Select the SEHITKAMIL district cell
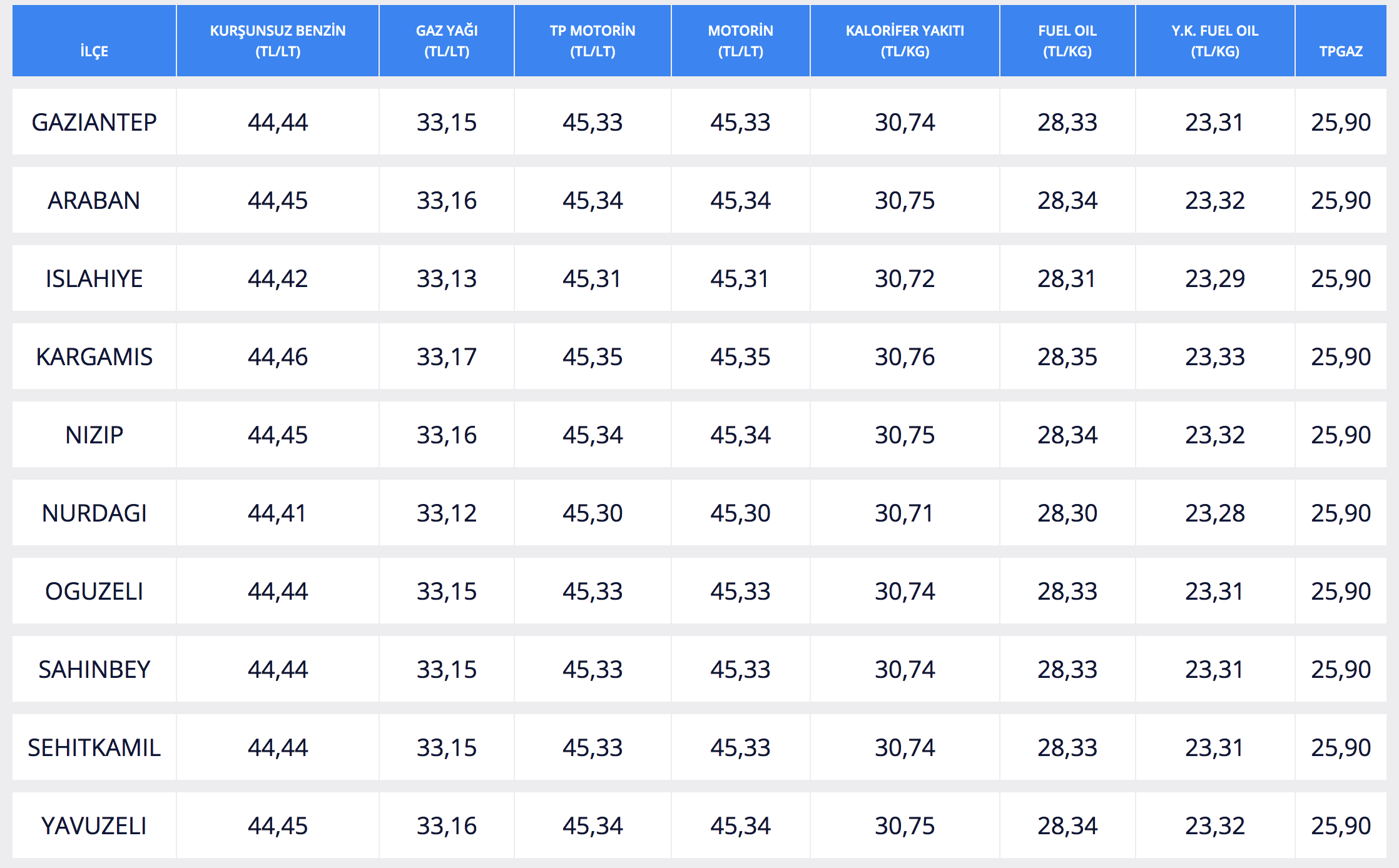Screen dimensions: 1399x868 94,747
